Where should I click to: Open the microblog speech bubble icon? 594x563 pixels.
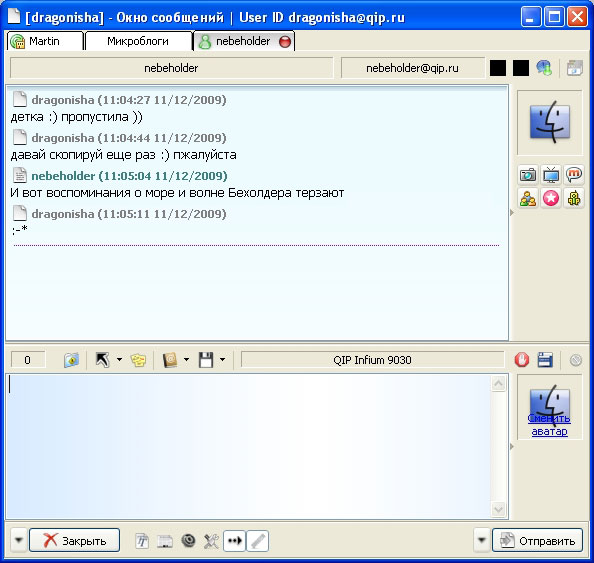pyautogui.click(x=574, y=175)
